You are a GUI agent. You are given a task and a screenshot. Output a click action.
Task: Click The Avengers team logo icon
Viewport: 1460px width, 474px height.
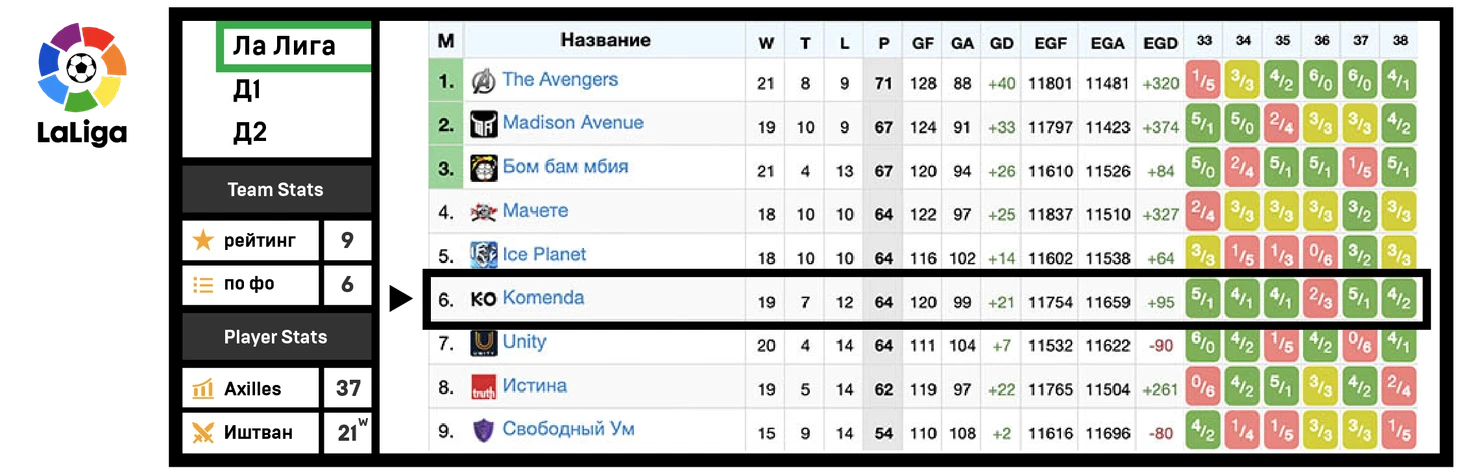[x=483, y=81]
